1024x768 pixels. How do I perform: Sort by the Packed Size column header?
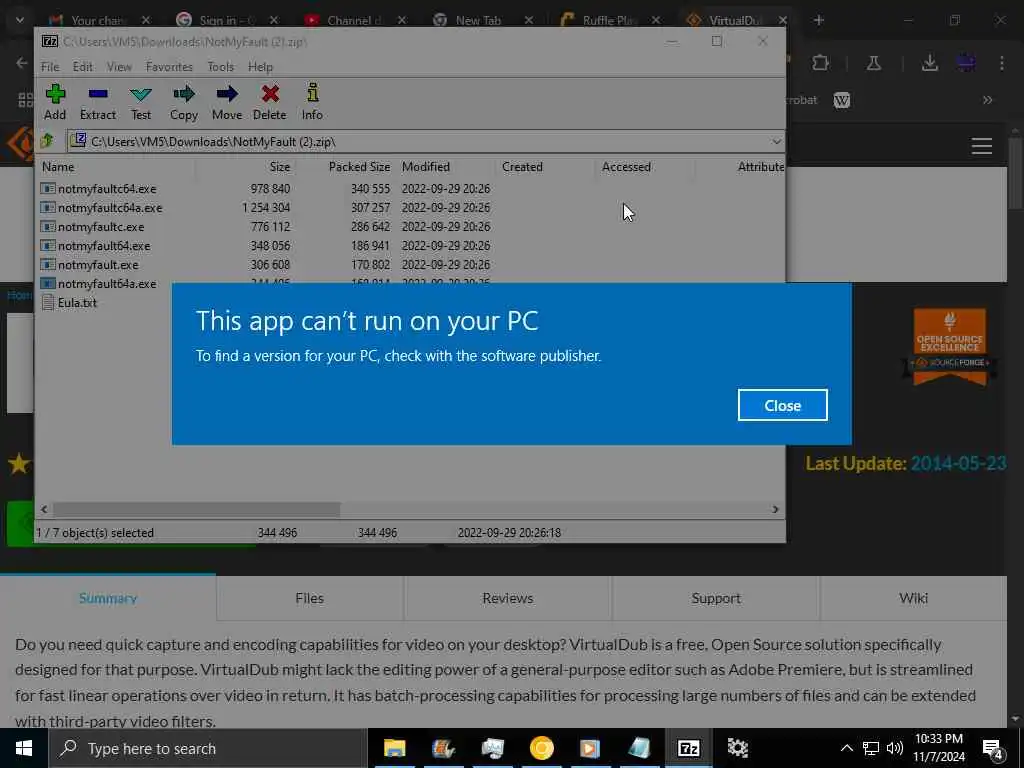pyautogui.click(x=359, y=167)
